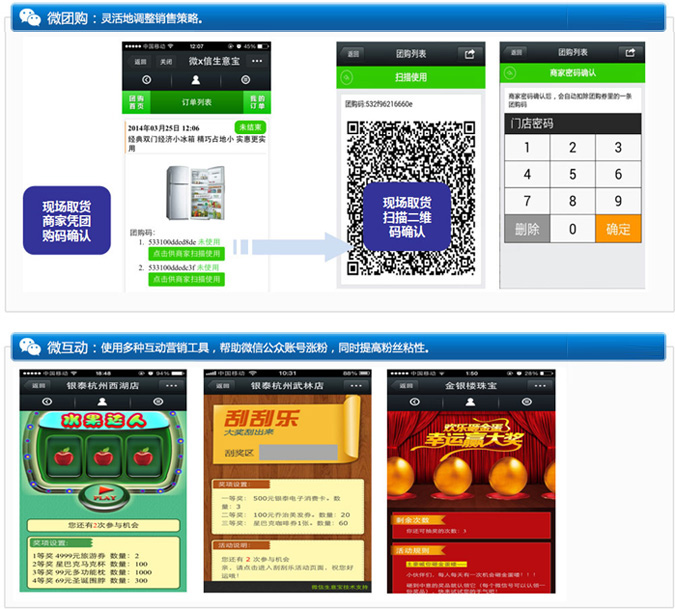The image size is (675, 609).
Task: Select the 我的订单 tab
Action: (x=257, y=101)
